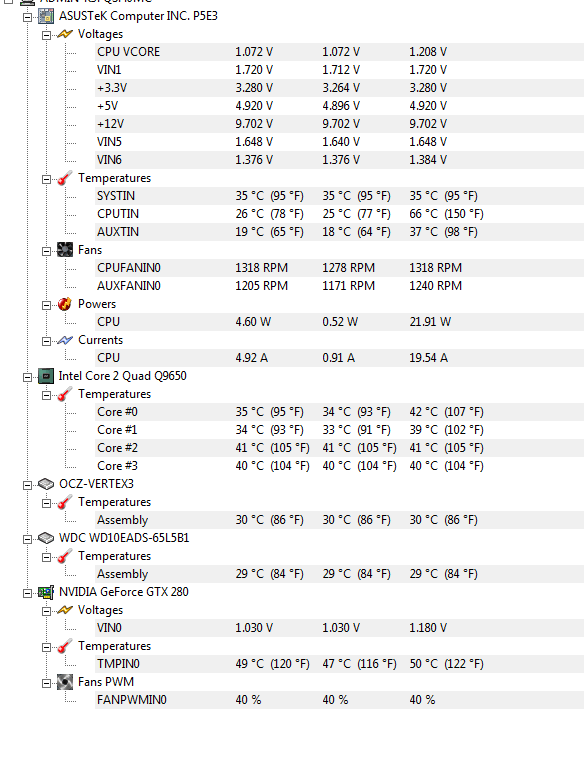This screenshot has height=780, width=584.
Task: Click the OCZ-VERTEX3 drive icon
Action: coord(46,484)
